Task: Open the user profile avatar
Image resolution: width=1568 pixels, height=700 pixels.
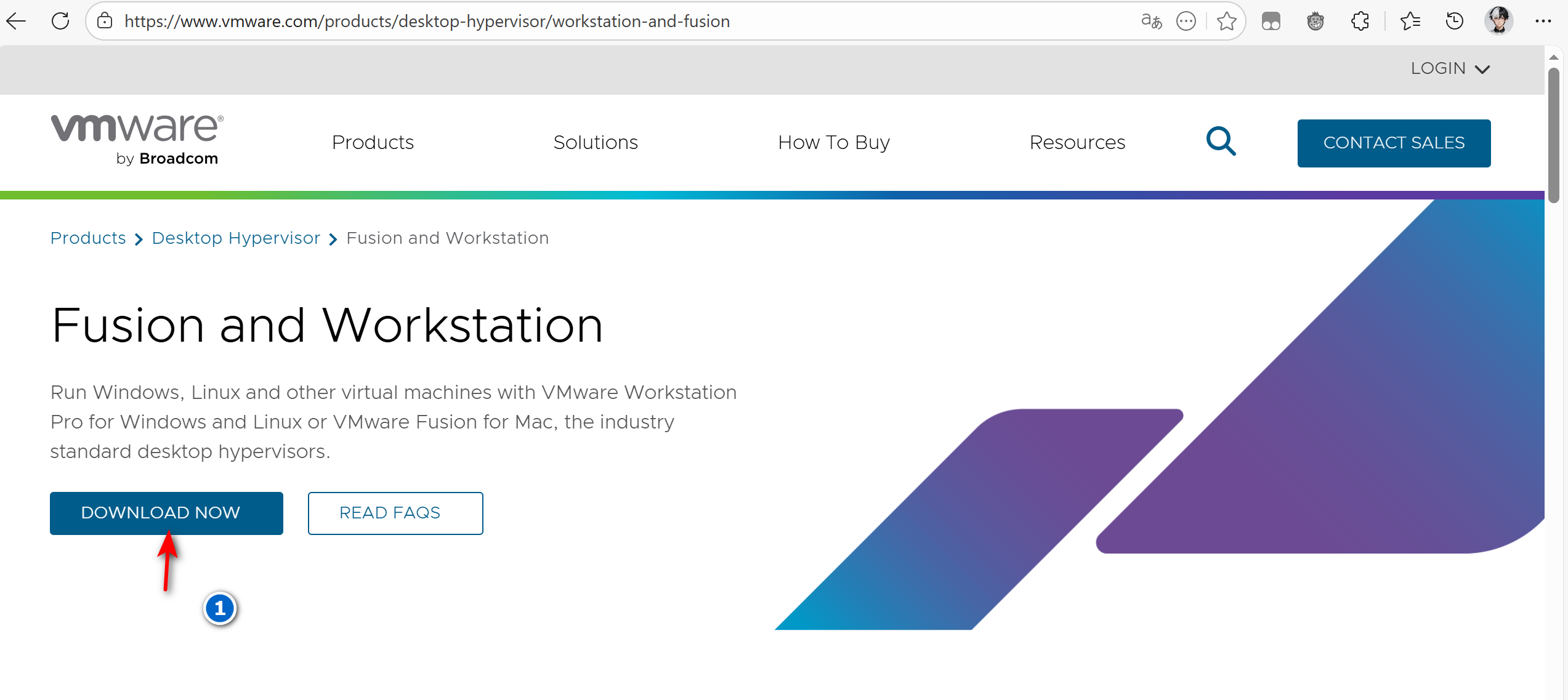Action: pos(1498,22)
